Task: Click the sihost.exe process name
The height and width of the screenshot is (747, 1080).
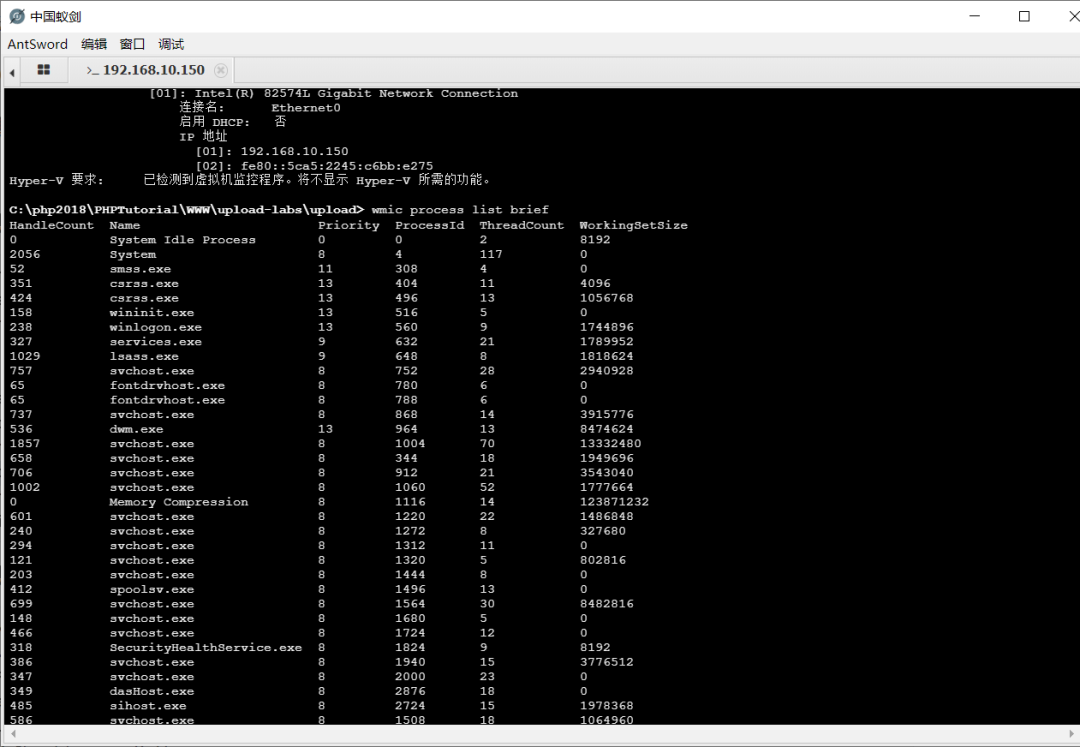Action: coord(147,706)
